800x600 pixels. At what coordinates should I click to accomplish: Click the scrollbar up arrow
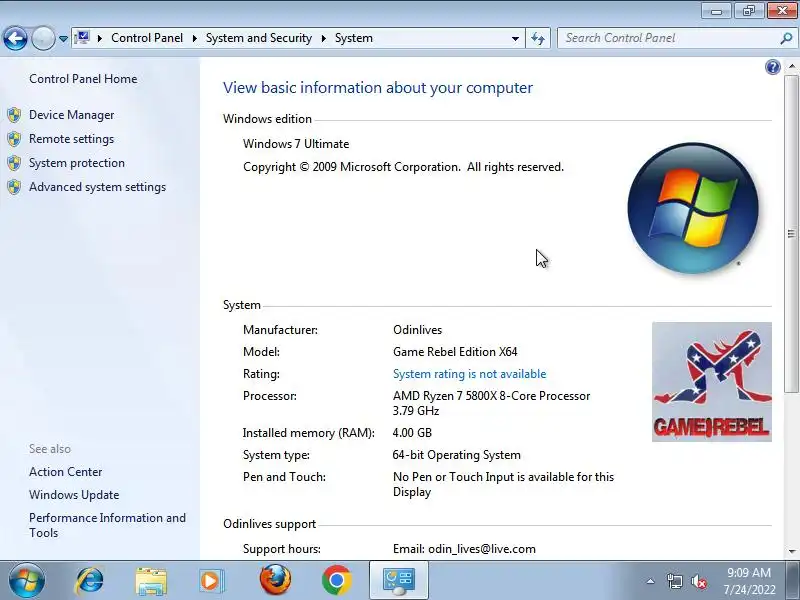(x=791, y=67)
